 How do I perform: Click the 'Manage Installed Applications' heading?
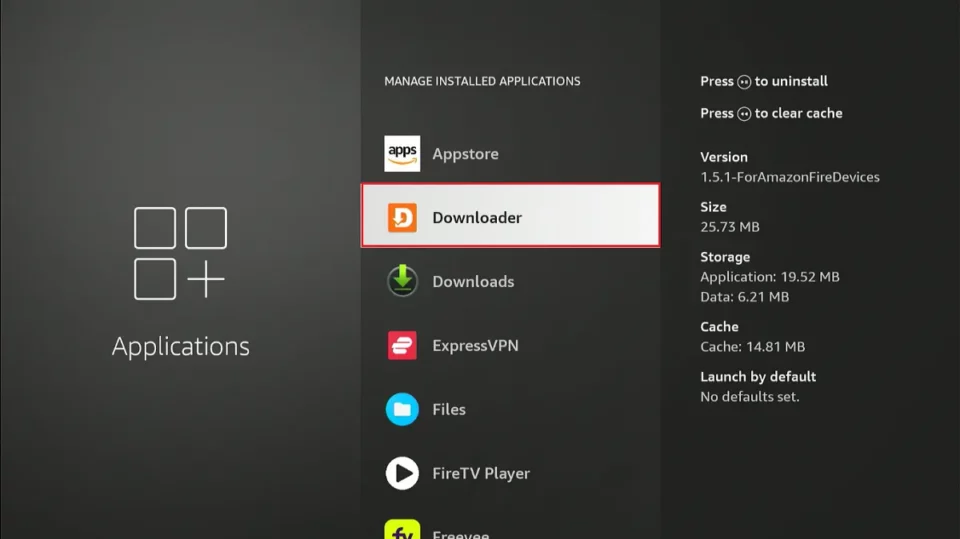(x=482, y=81)
